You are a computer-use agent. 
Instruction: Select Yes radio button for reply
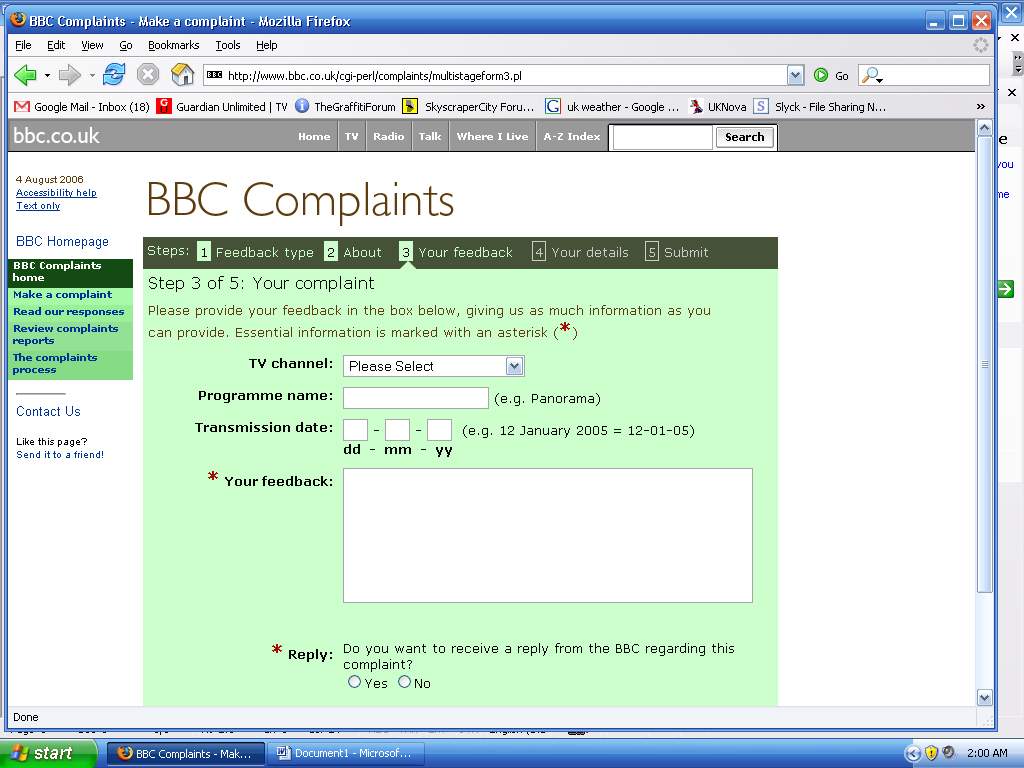pos(354,682)
